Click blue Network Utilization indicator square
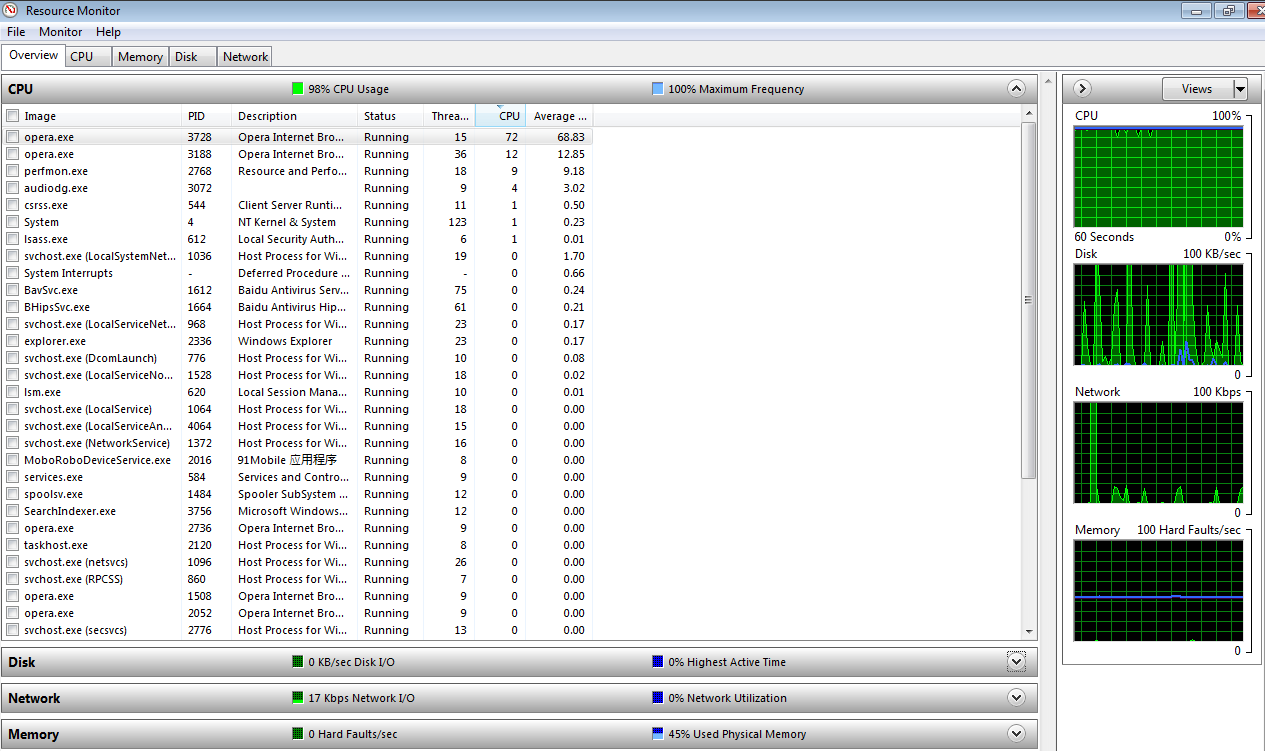1265x751 pixels. pyautogui.click(x=657, y=698)
